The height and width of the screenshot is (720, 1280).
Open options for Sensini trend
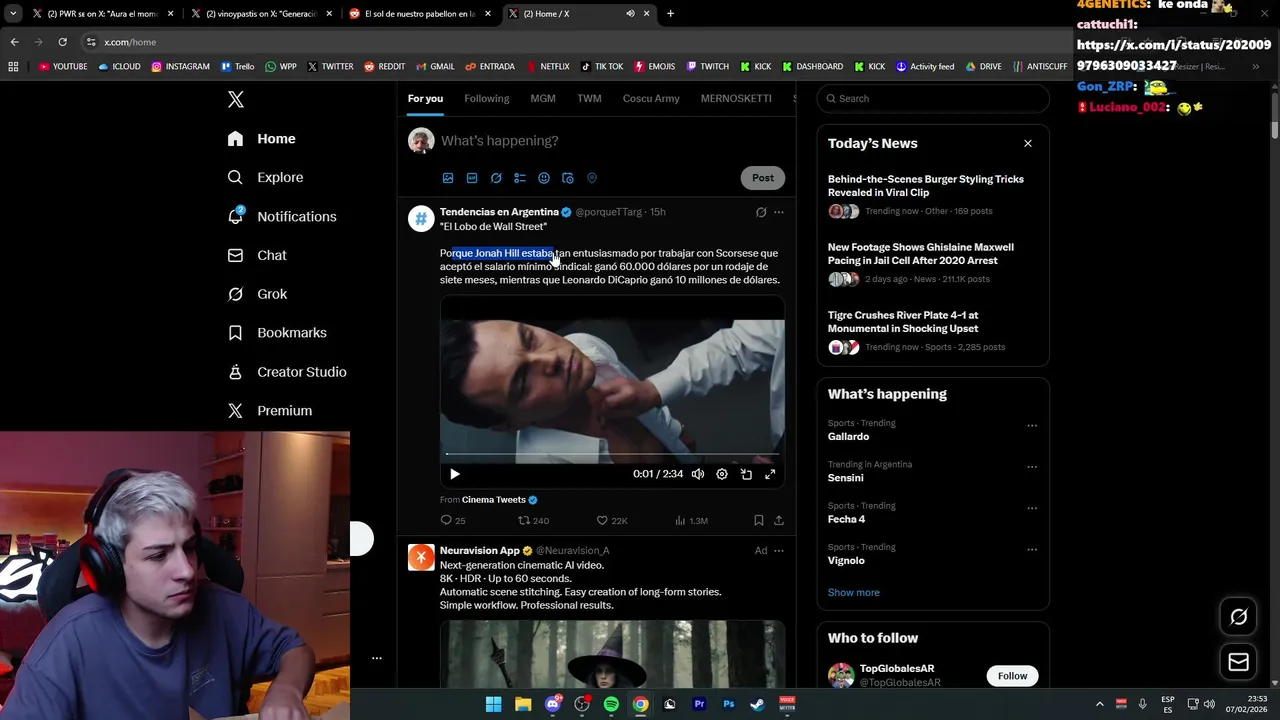tap(1032, 467)
